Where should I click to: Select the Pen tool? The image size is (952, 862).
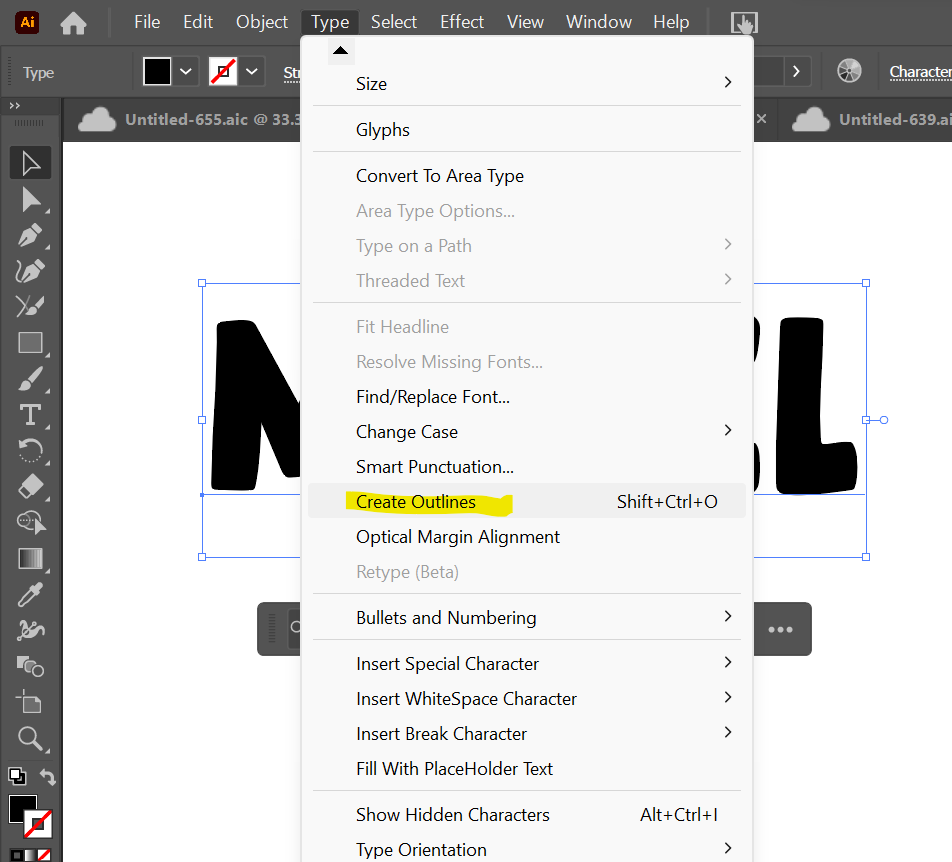click(x=31, y=236)
